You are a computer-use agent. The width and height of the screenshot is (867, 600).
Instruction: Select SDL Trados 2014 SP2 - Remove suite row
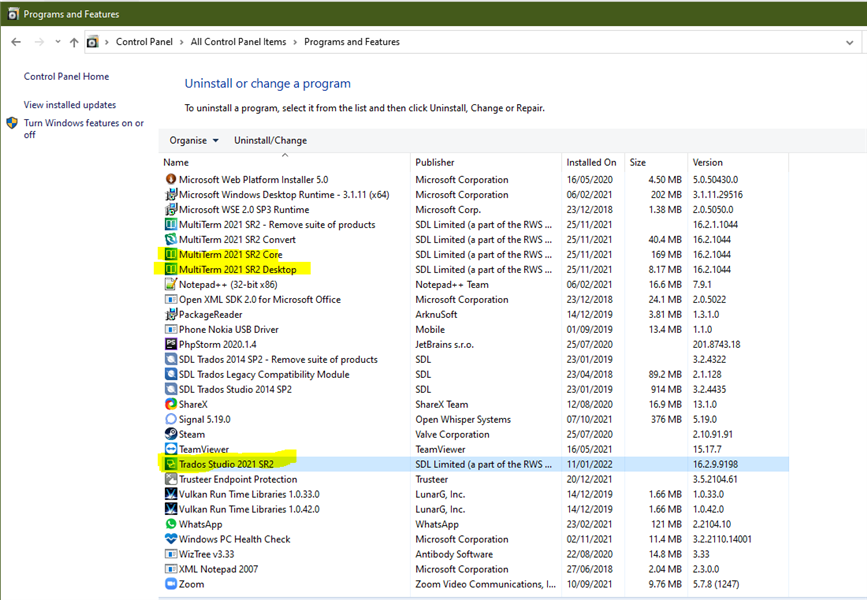pos(474,359)
